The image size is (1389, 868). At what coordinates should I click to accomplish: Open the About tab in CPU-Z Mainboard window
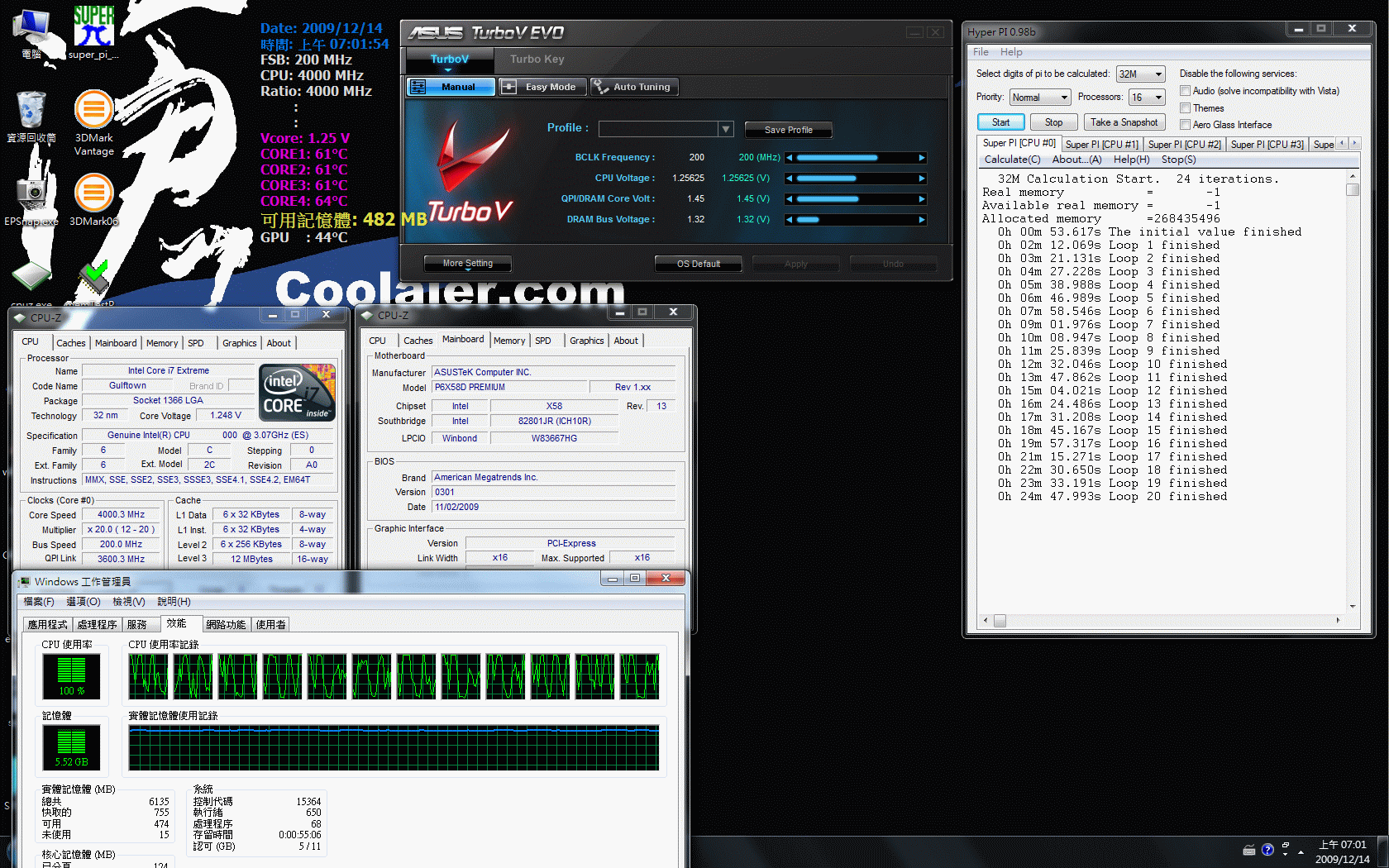click(x=626, y=341)
